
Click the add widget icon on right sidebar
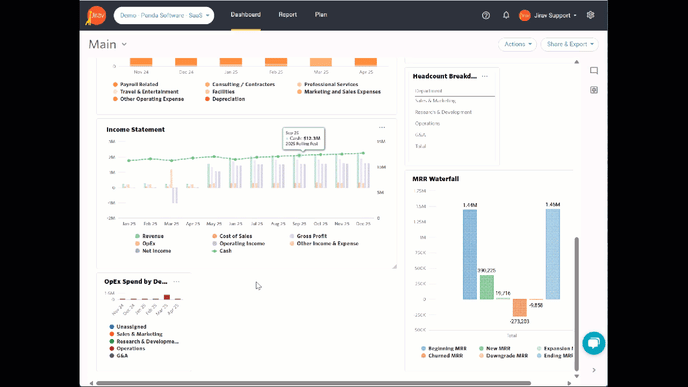pos(594,90)
